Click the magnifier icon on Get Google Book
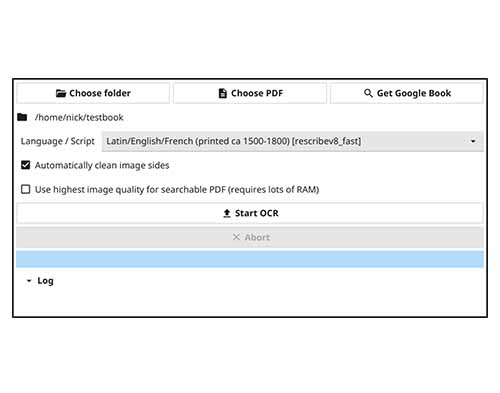 pos(368,93)
